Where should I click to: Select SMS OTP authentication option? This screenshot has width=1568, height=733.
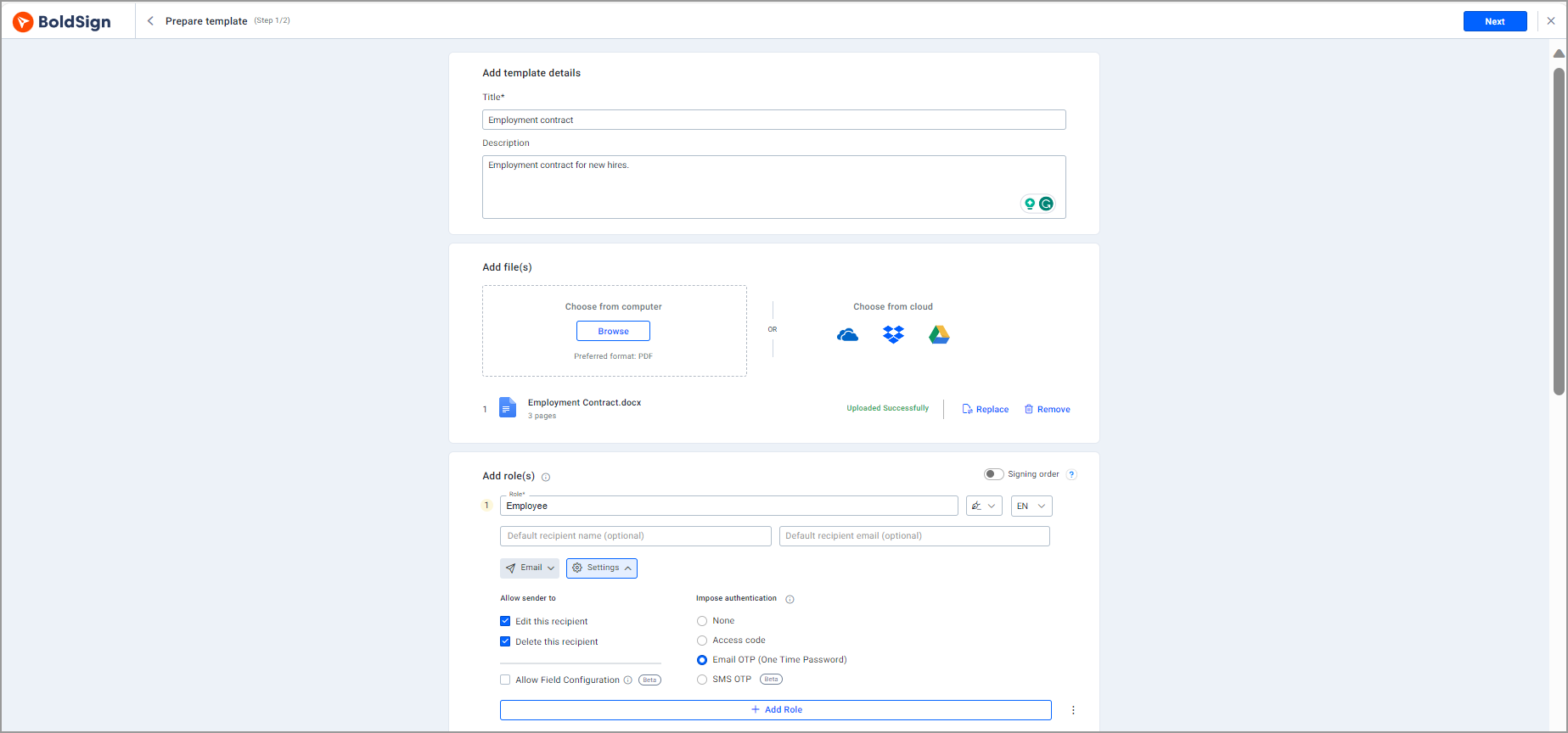tap(702, 680)
